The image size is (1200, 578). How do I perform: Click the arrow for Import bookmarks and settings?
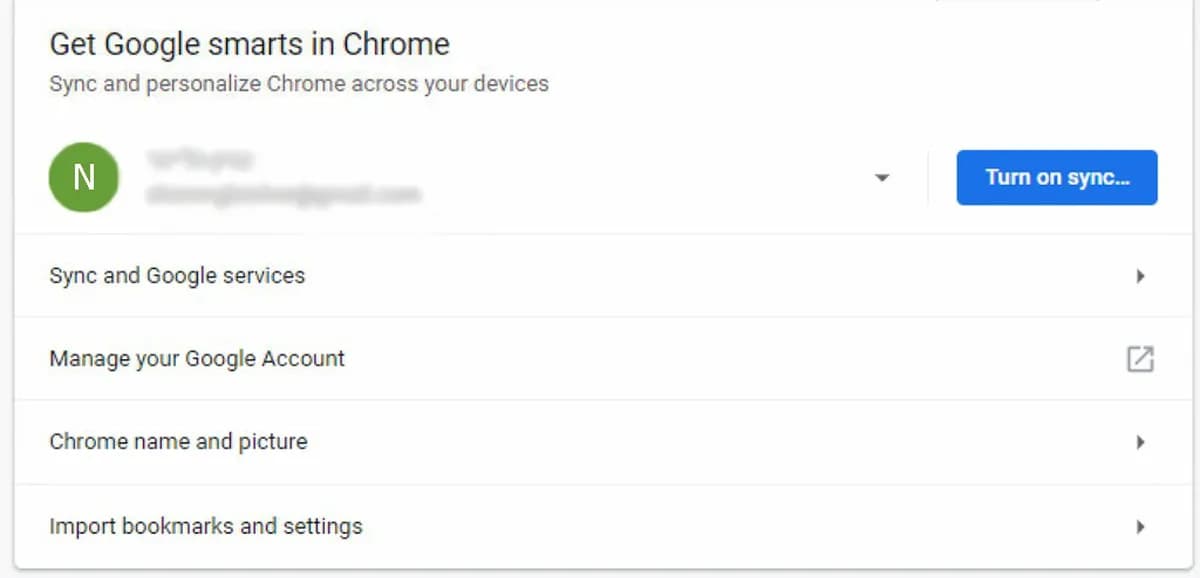(x=1140, y=527)
